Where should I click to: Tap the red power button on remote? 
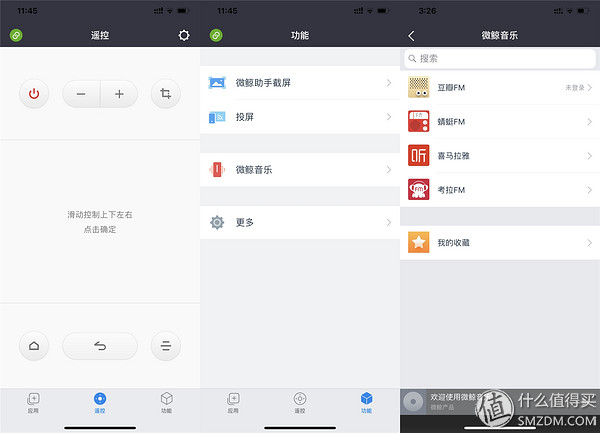[x=34, y=94]
